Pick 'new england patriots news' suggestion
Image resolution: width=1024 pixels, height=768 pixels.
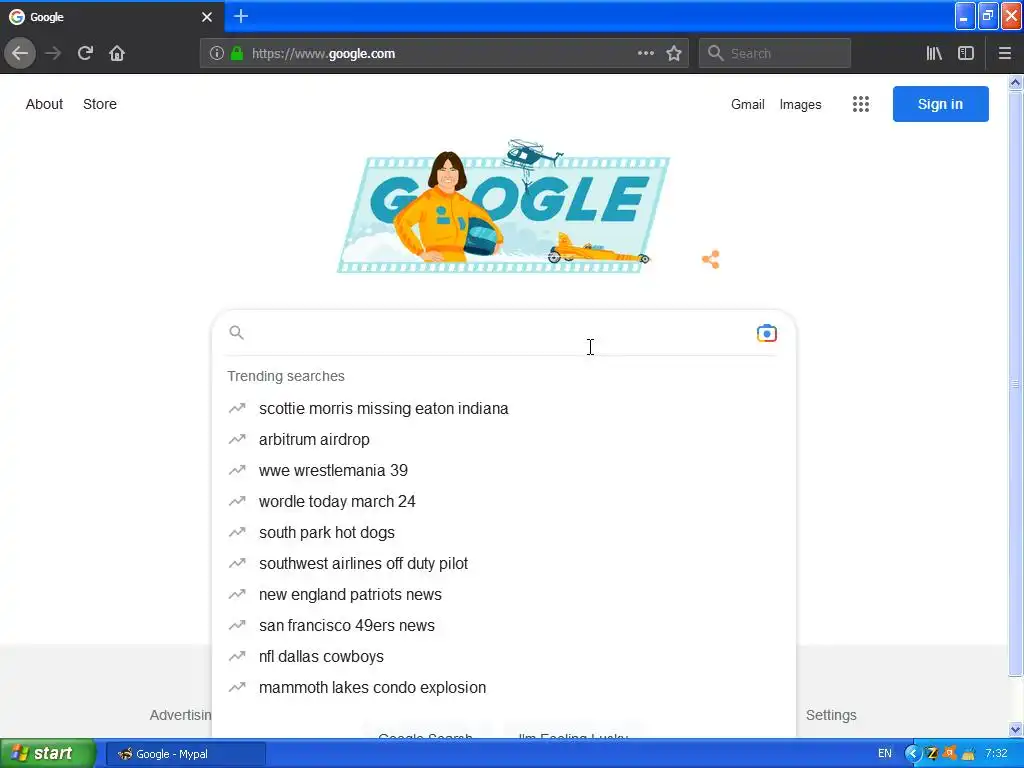[504, 594]
